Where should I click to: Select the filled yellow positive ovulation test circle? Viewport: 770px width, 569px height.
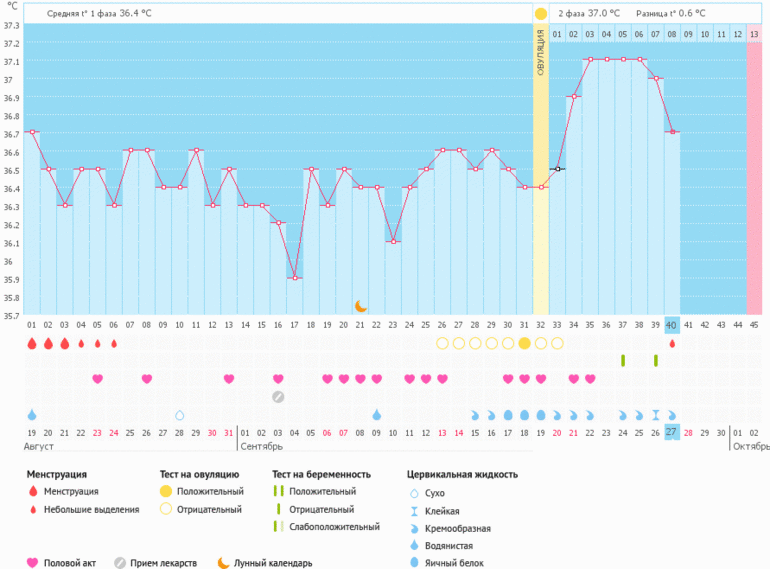(524, 343)
